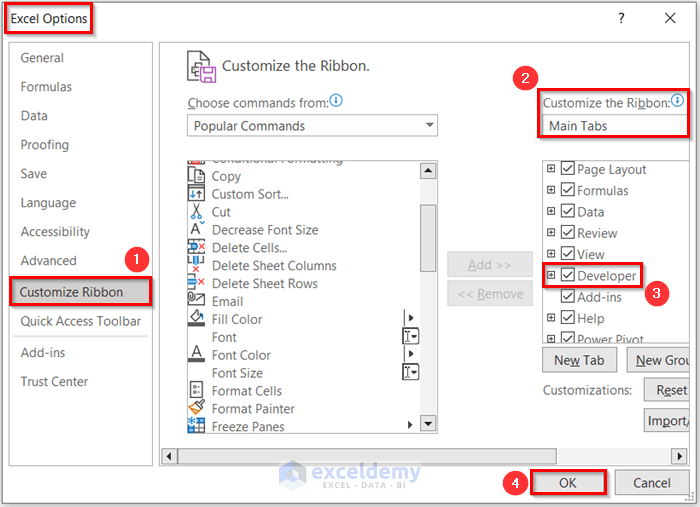
Task: Click the OK button
Action: pos(568,483)
